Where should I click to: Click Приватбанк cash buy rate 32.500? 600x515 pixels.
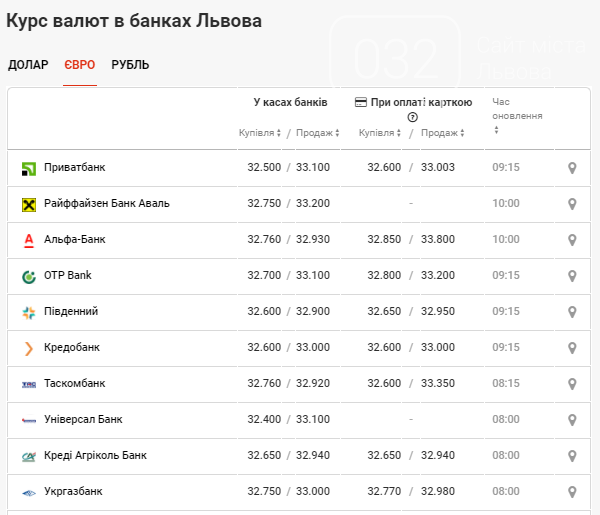(264, 167)
